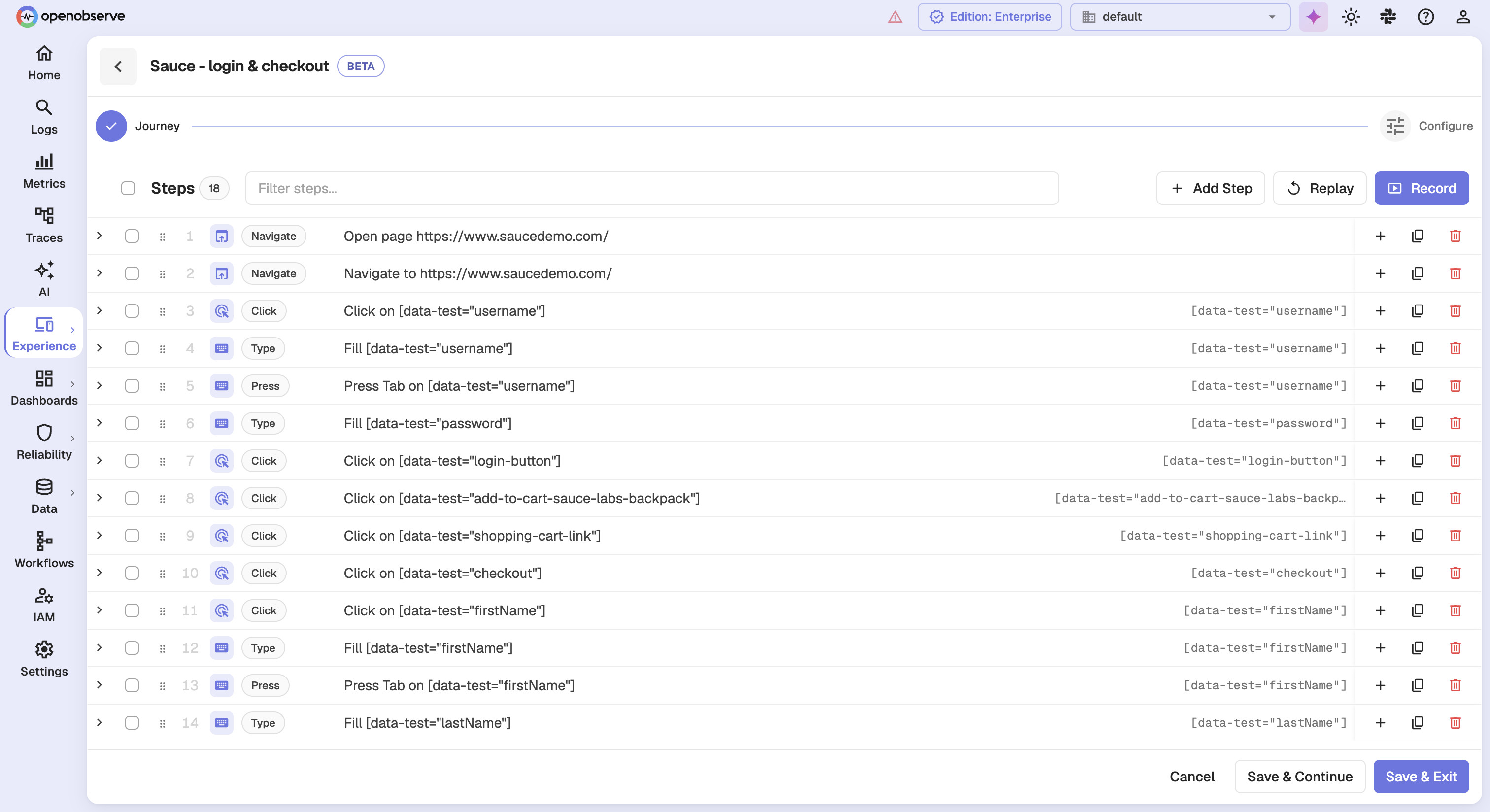The height and width of the screenshot is (812, 1490).
Task: Delete step 1 Open page saucedemo
Action: point(1456,236)
